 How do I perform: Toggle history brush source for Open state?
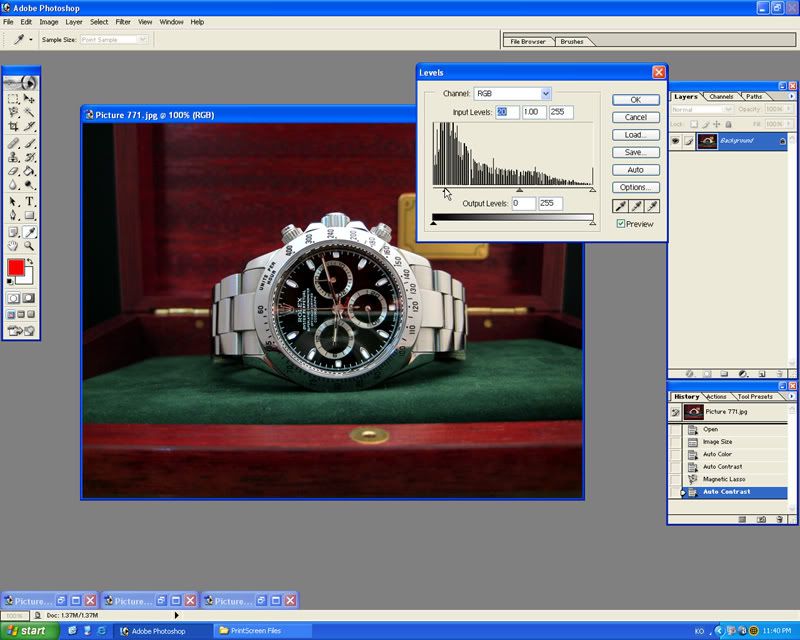point(676,429)
